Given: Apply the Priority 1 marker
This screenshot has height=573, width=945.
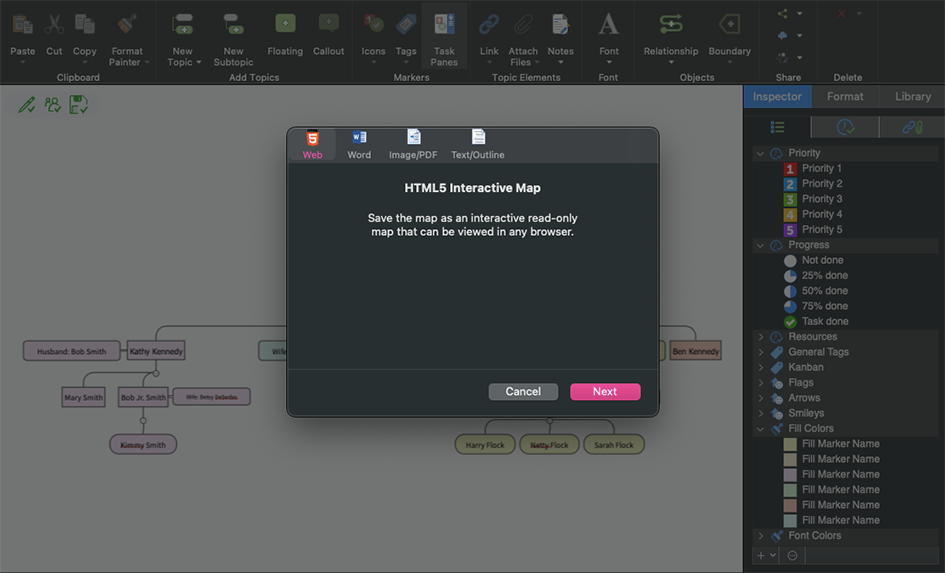Looking at the screenshot, I should [812, 169].
